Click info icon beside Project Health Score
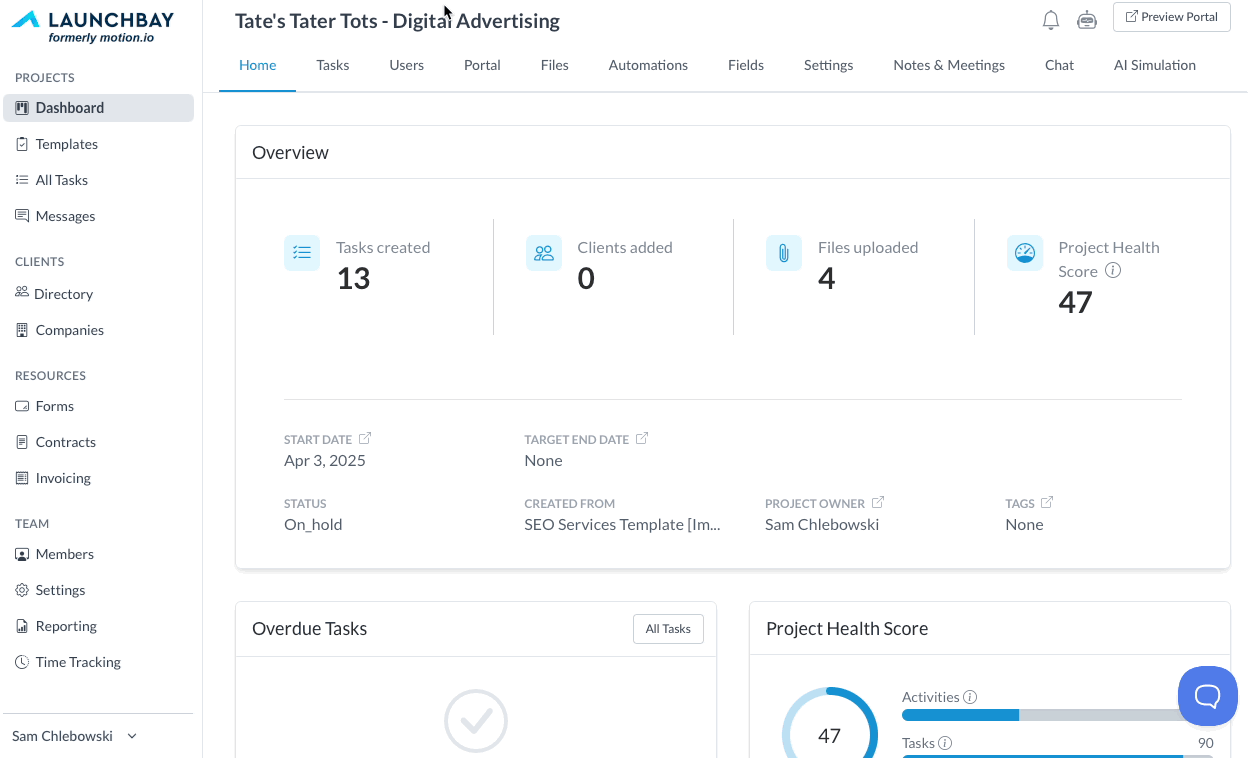Viewport: 1248px width, 758px height. tap(1113, 270)
